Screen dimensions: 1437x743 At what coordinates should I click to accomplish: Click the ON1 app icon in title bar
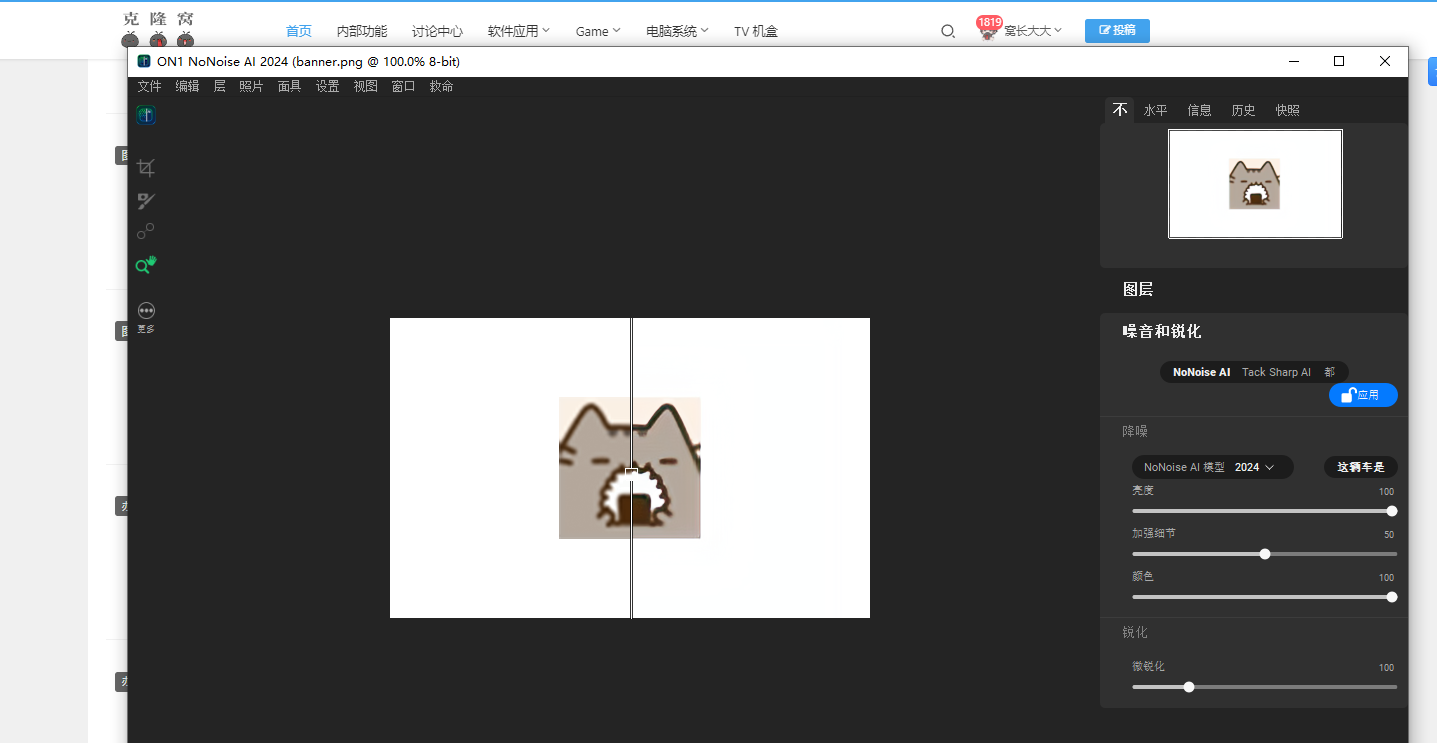click(144, 61)
